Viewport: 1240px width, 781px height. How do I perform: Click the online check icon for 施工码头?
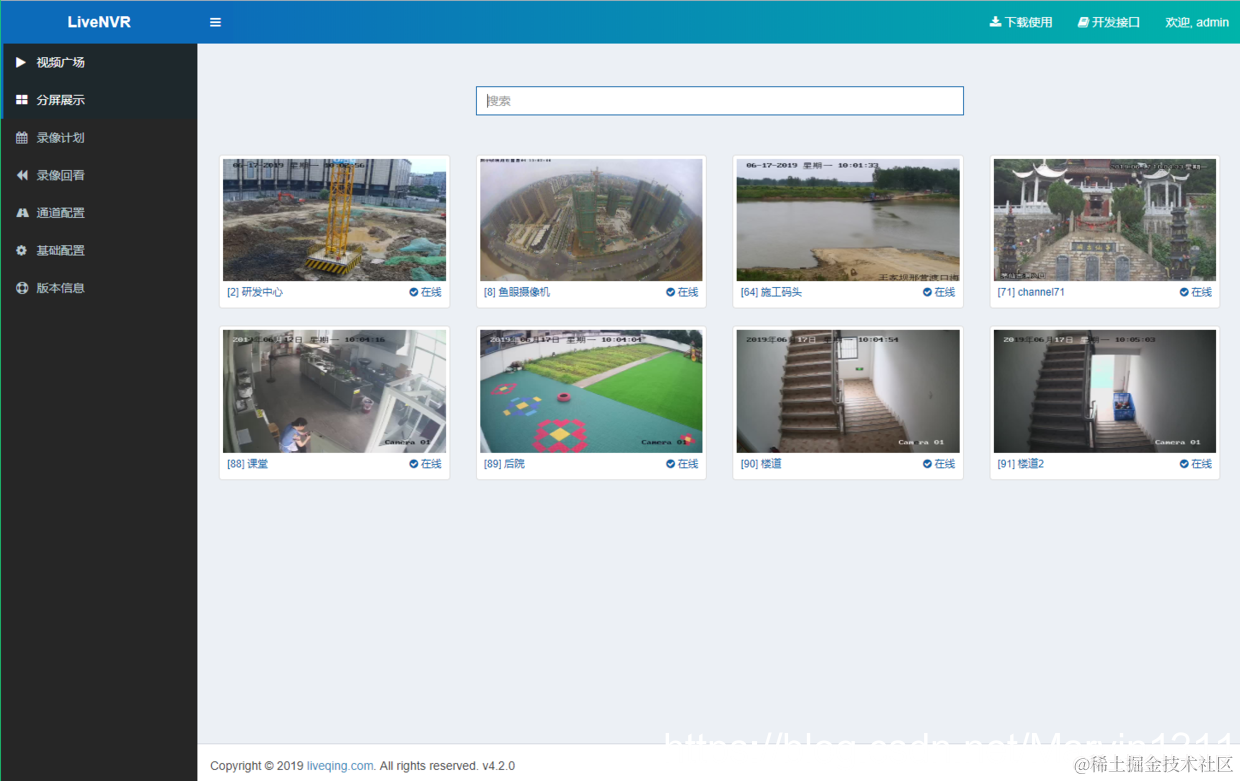click(927, 292)
